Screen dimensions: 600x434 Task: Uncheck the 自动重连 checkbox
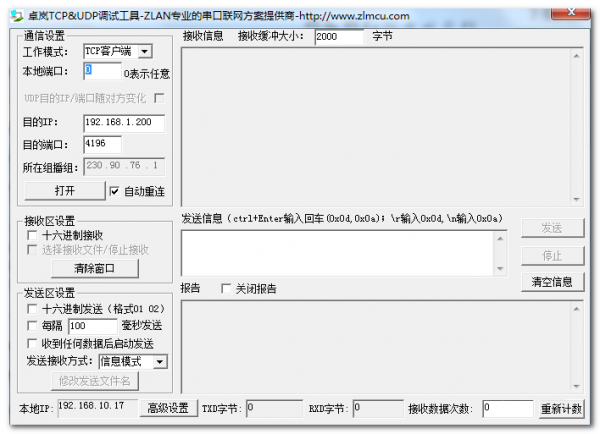pyautogui.click(x=114, y=191)
